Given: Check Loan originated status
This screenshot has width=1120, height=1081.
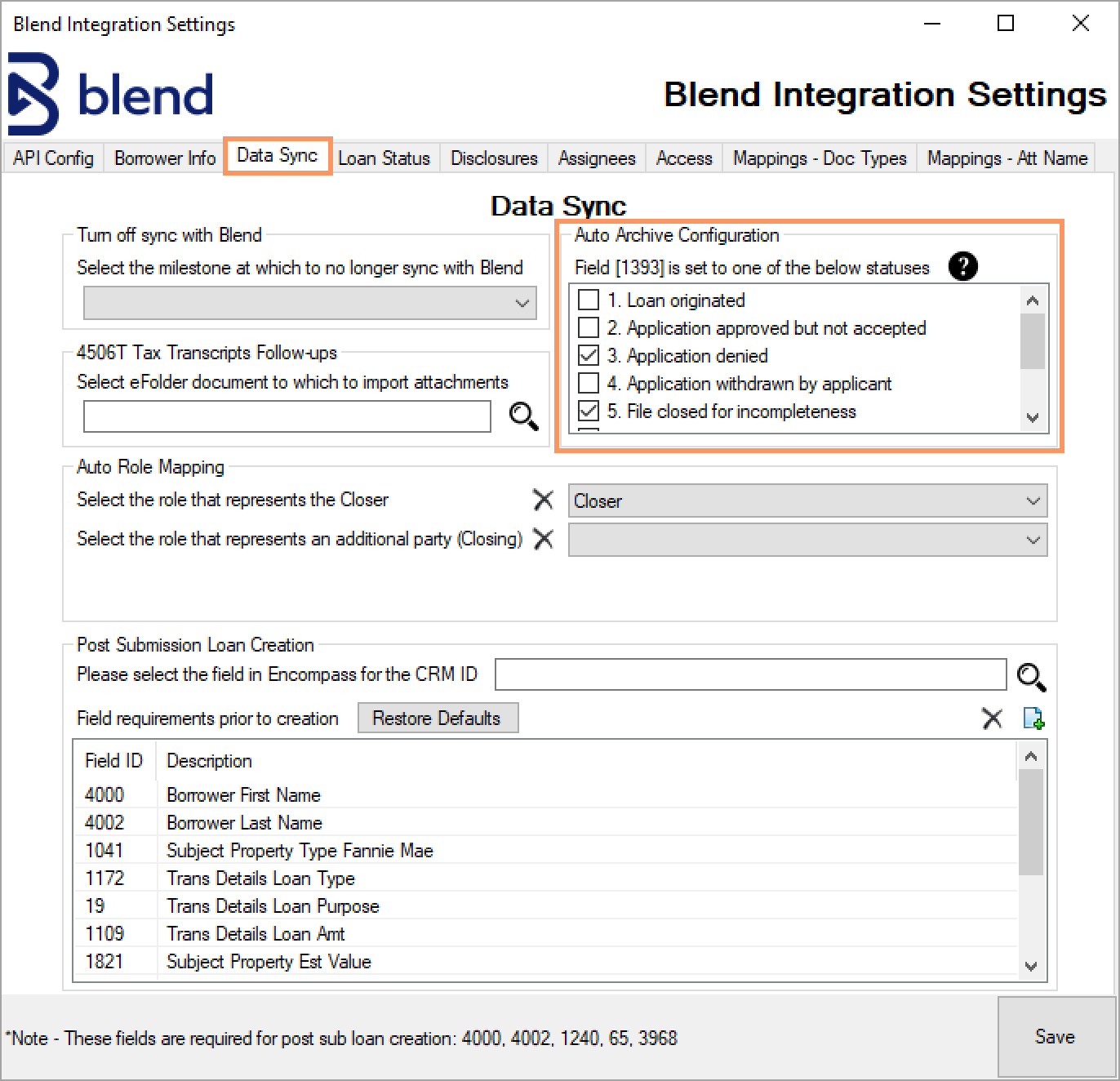Looking at the screenshot, I should [x=589, y=300].
